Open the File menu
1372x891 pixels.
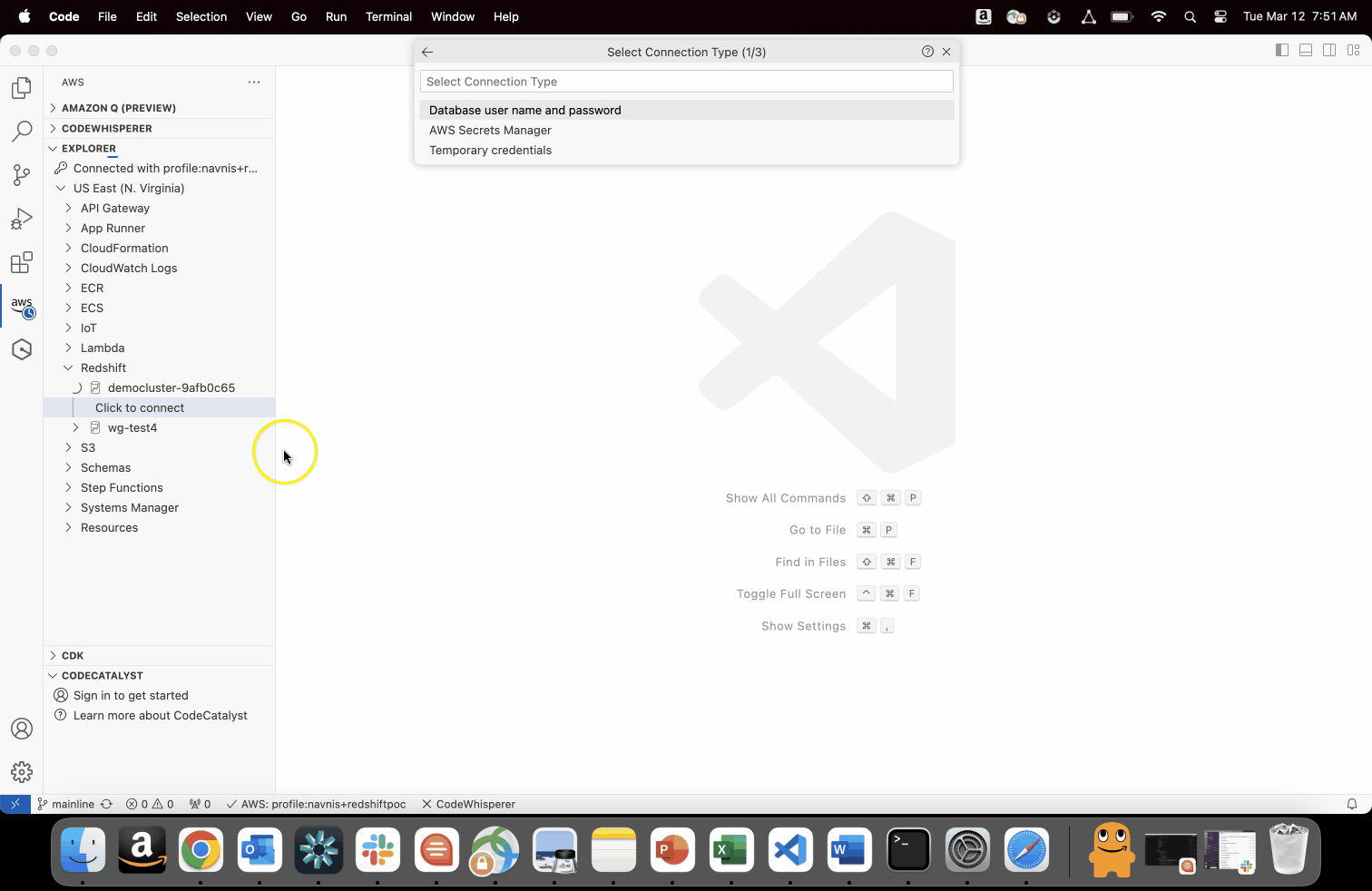tap(107, 16)
